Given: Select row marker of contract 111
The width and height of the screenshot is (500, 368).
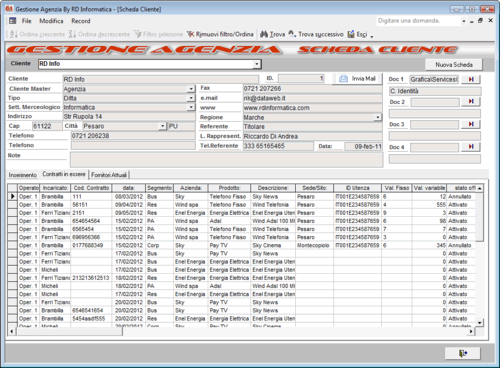Looking at the screenshot, I should point(12,196).
